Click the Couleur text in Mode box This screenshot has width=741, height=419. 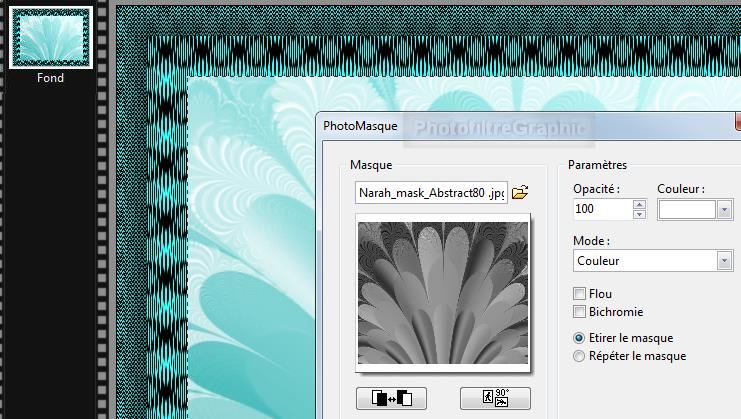pyautogui.click(x=598, y=261)
